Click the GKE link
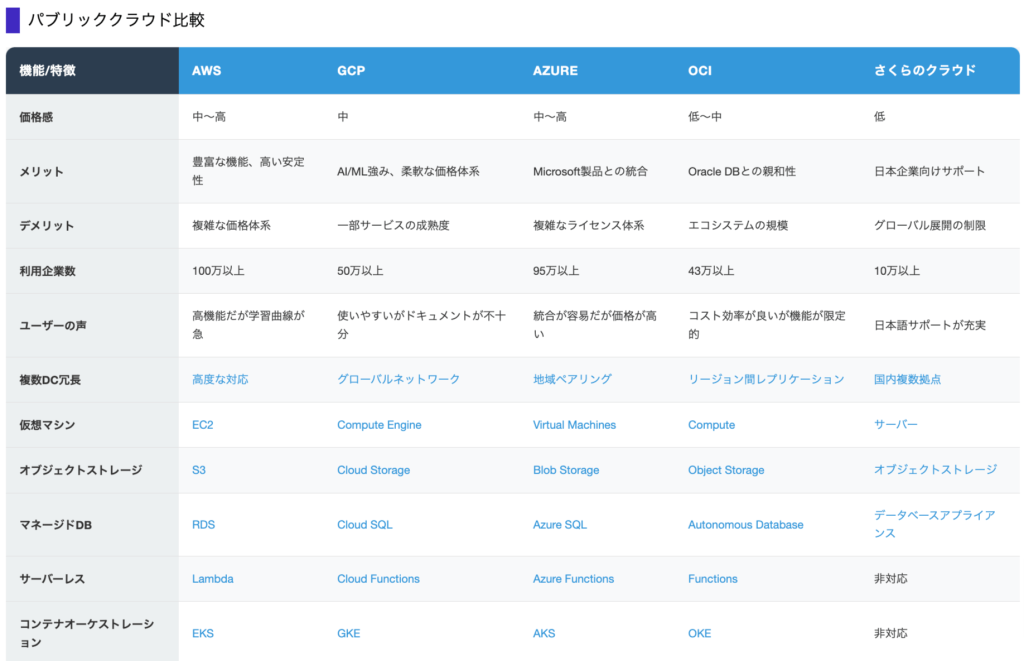This screenshot has height=661, width=1024. tap(348, 633)
